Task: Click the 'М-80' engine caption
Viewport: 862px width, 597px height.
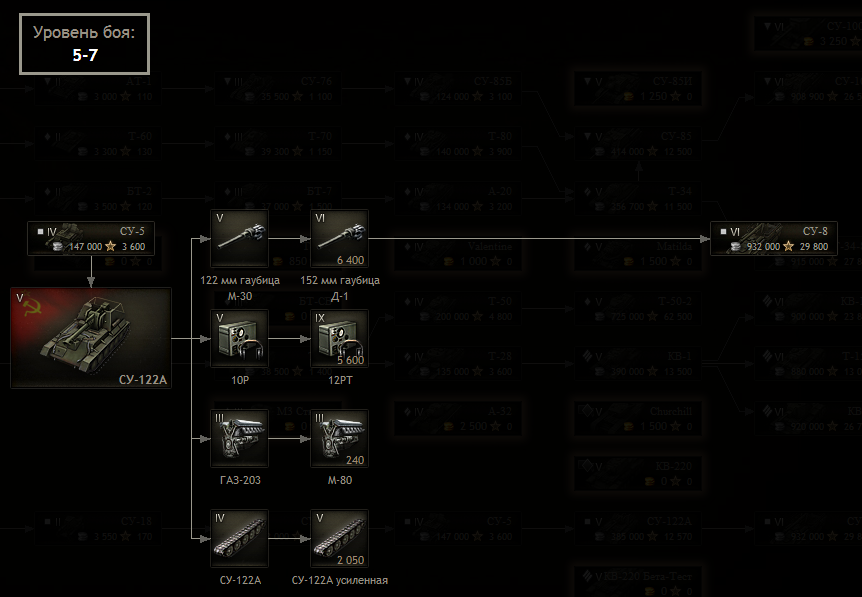Action: point(340,480)
